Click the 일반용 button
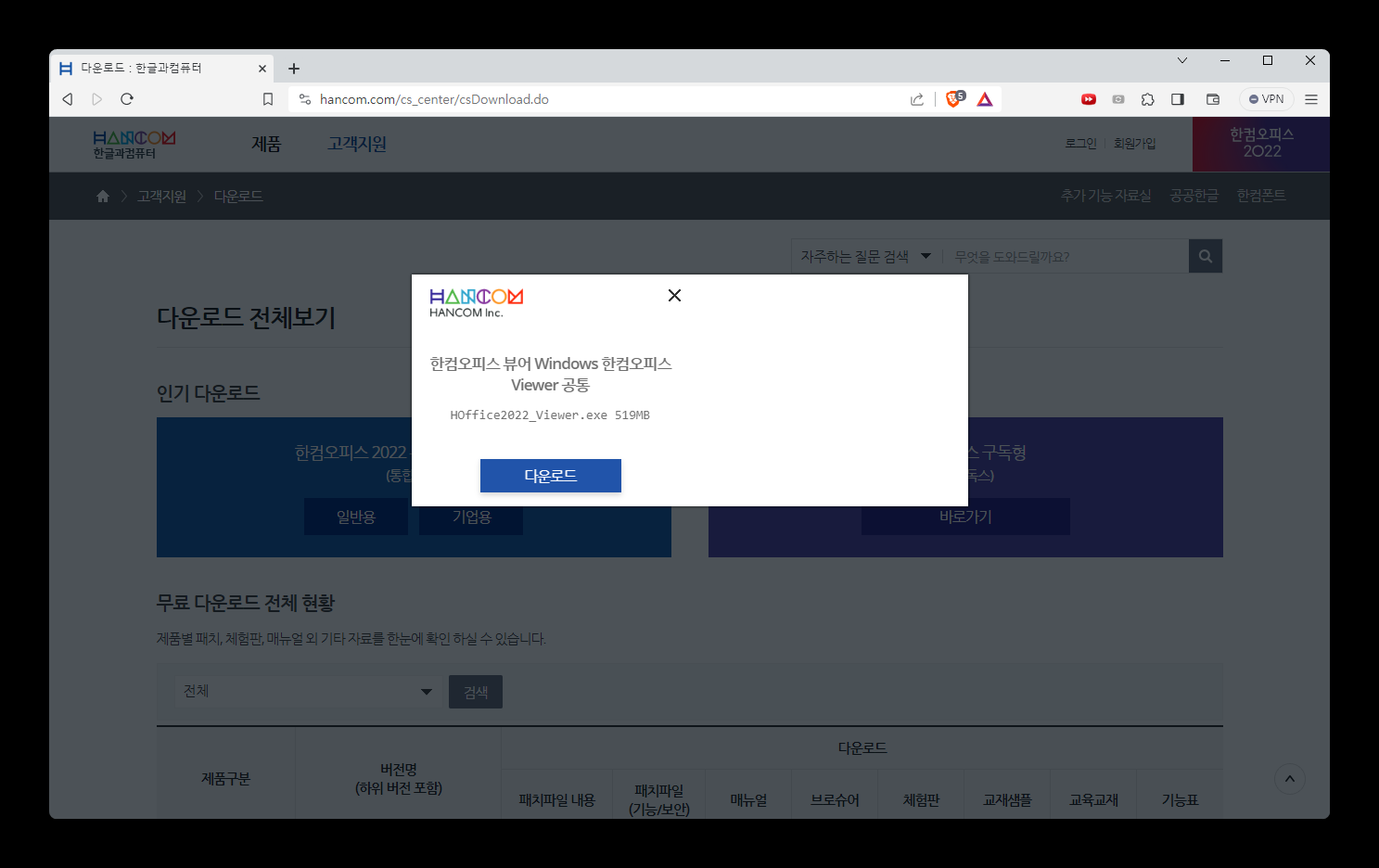This screenshot has width=1379, height=868. (356, 517)
